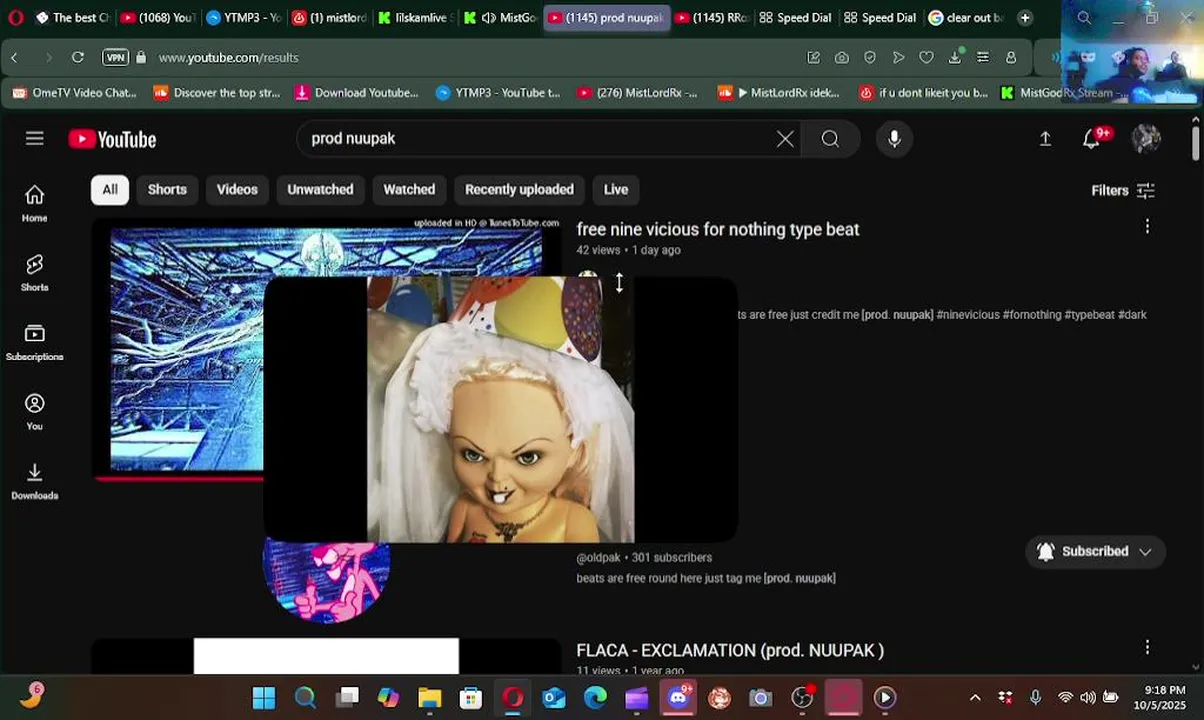Open Microsoft Edge from the taskbar
The height and width of the screenshot is (720, 1204).
click(595, 698)
